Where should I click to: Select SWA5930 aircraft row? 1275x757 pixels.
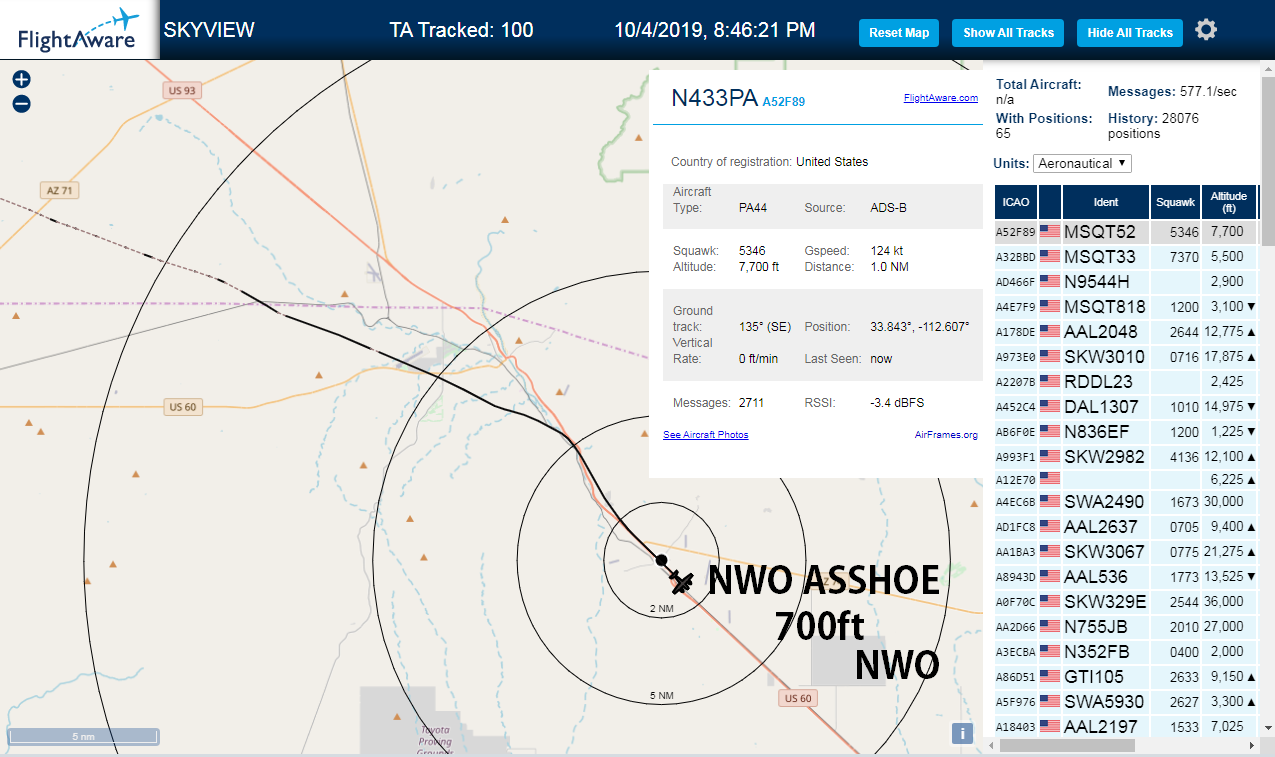[1126, 701]
